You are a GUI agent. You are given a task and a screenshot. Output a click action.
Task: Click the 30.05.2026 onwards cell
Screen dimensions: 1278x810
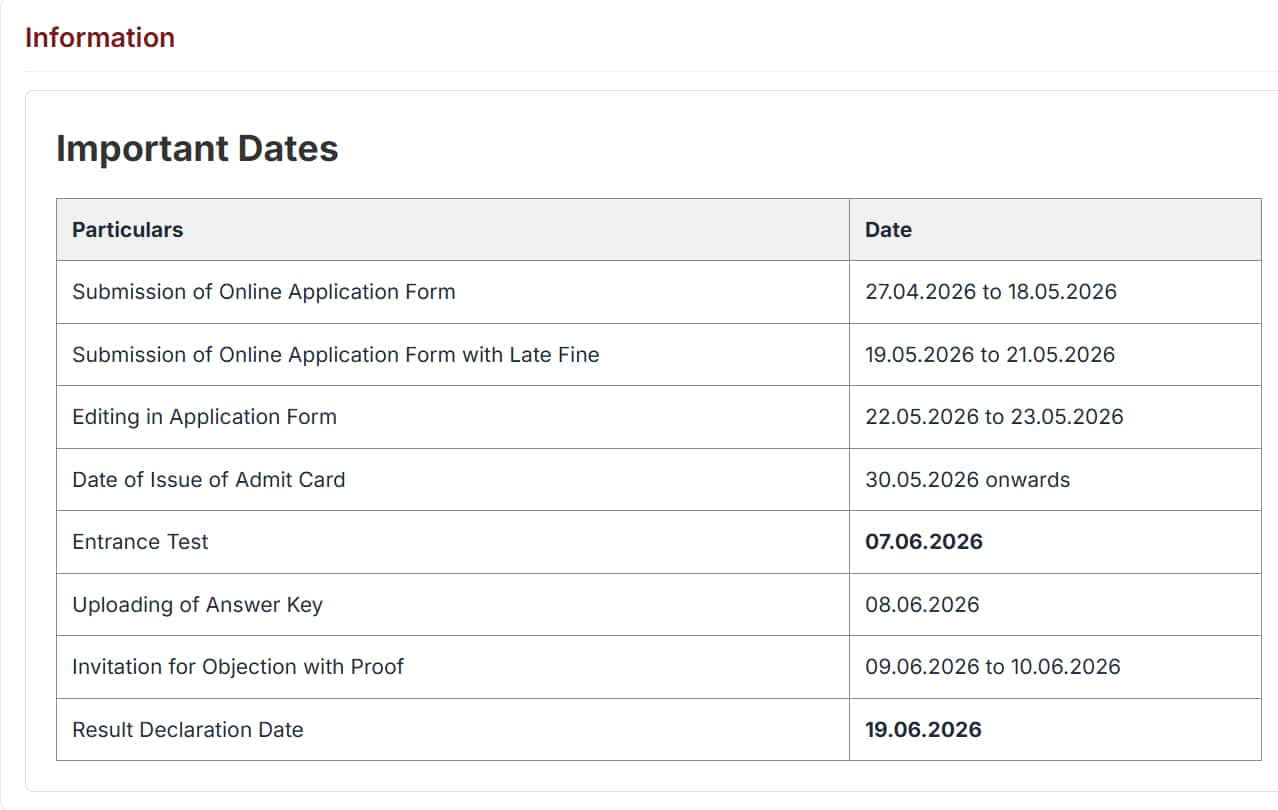pyautogui.click(x=967, y=480)
